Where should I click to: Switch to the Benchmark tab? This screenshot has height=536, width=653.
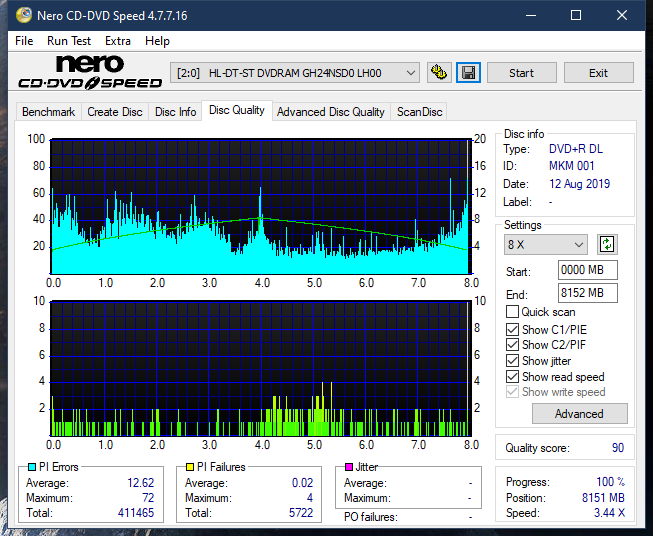[x=49, y=112]
